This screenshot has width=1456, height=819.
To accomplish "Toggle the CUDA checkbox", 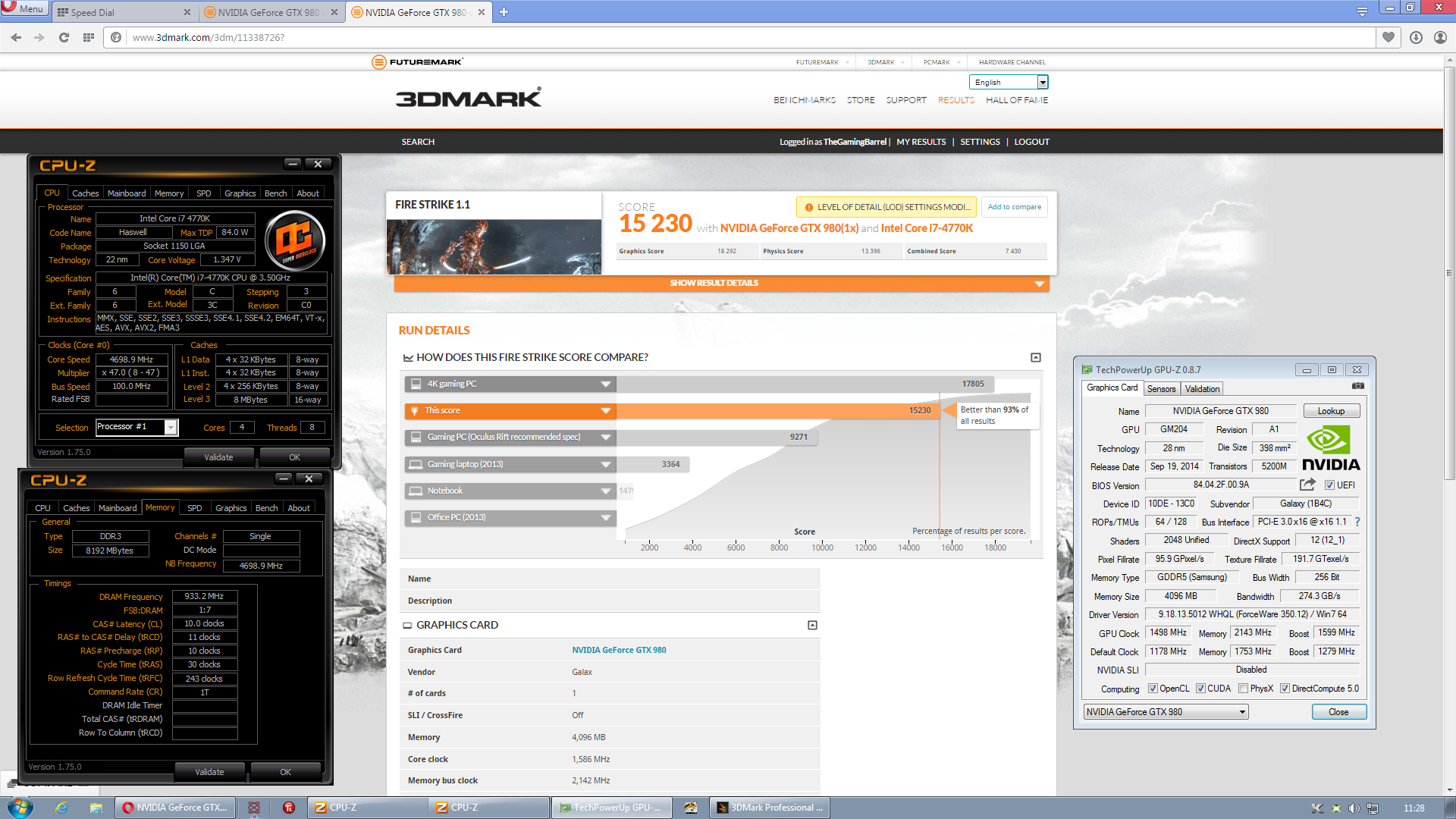I will point(1200,689).
